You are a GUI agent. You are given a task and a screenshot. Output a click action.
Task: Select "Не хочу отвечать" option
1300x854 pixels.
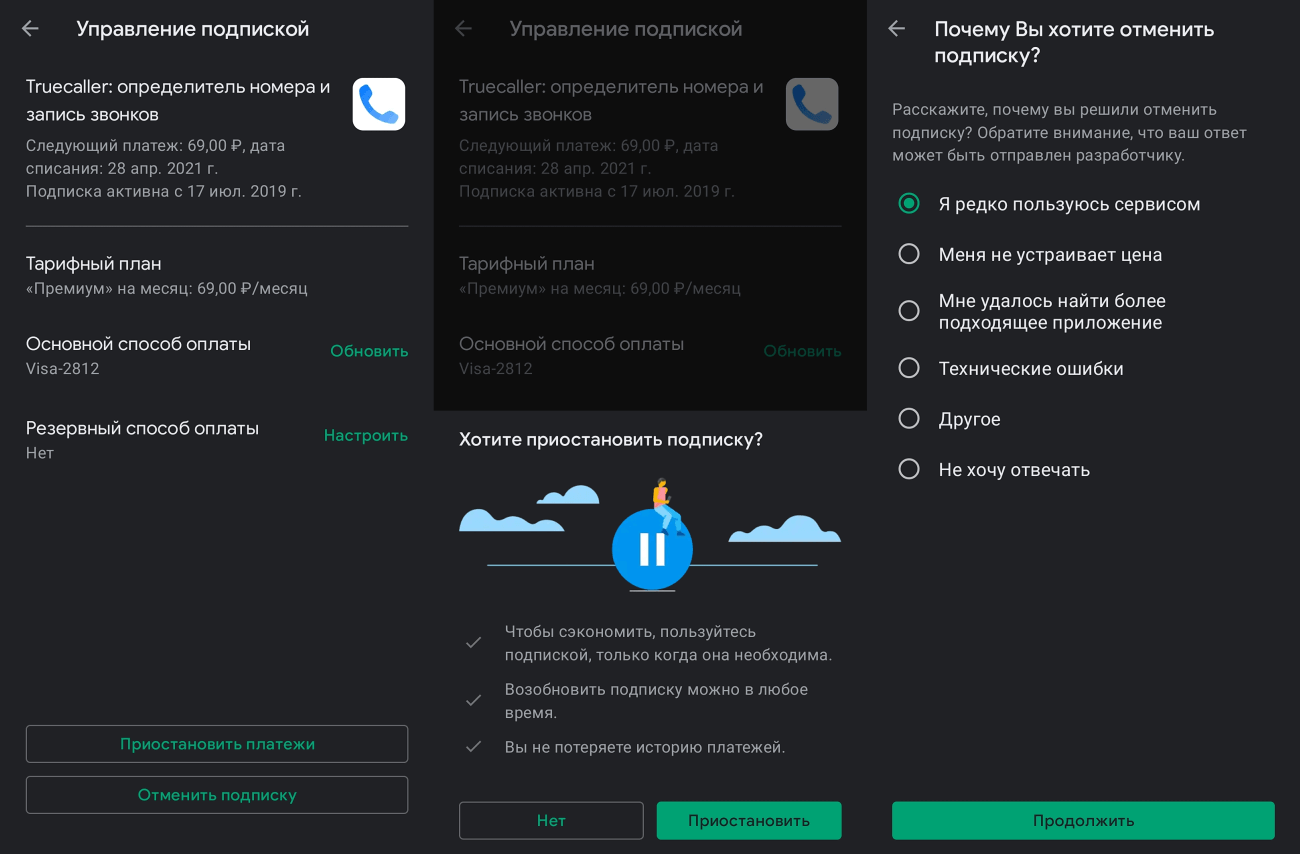pos(909,470)
